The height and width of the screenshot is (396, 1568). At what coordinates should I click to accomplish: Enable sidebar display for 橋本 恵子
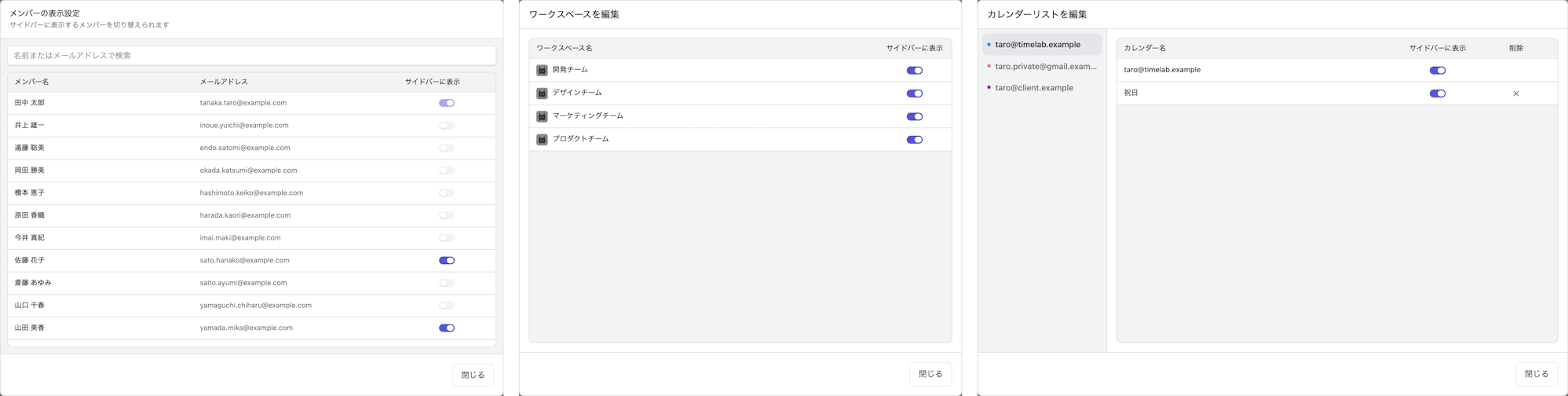click(447, 192)
